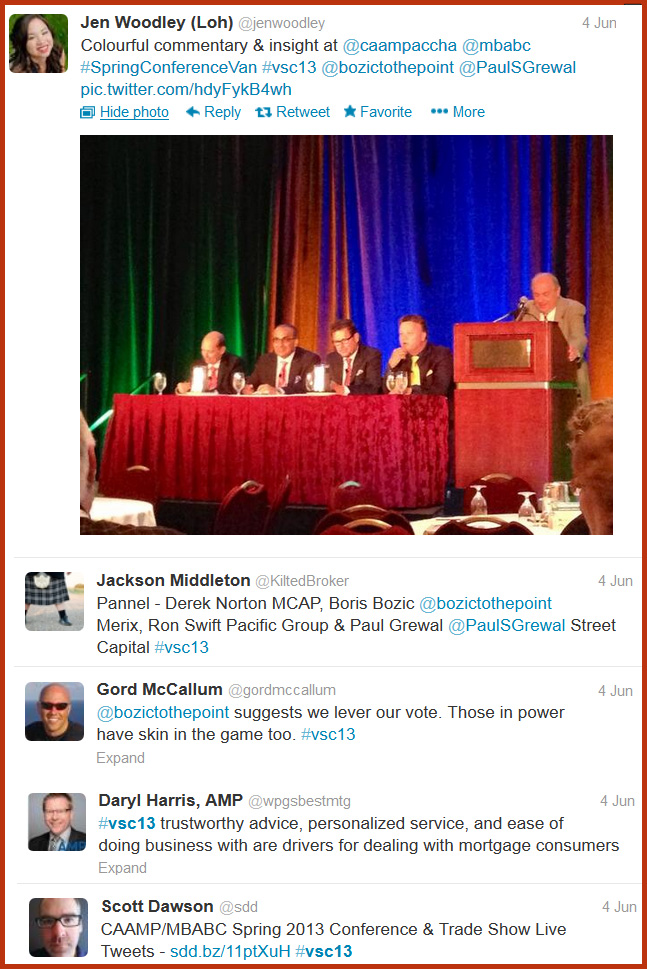647x969 pixels.
Task: Click Hide photo to collapse image
Action: click(134, 112)
